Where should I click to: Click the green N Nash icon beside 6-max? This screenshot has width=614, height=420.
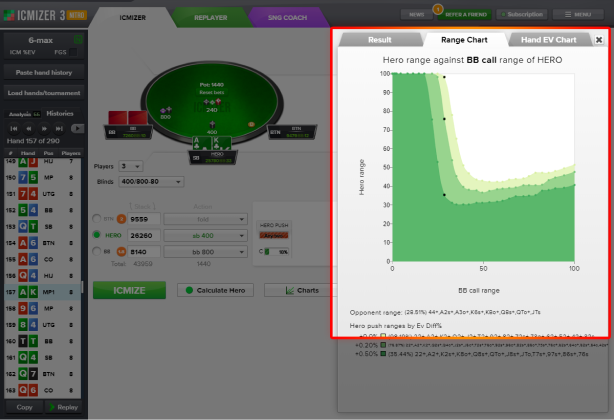pos(78,40)
